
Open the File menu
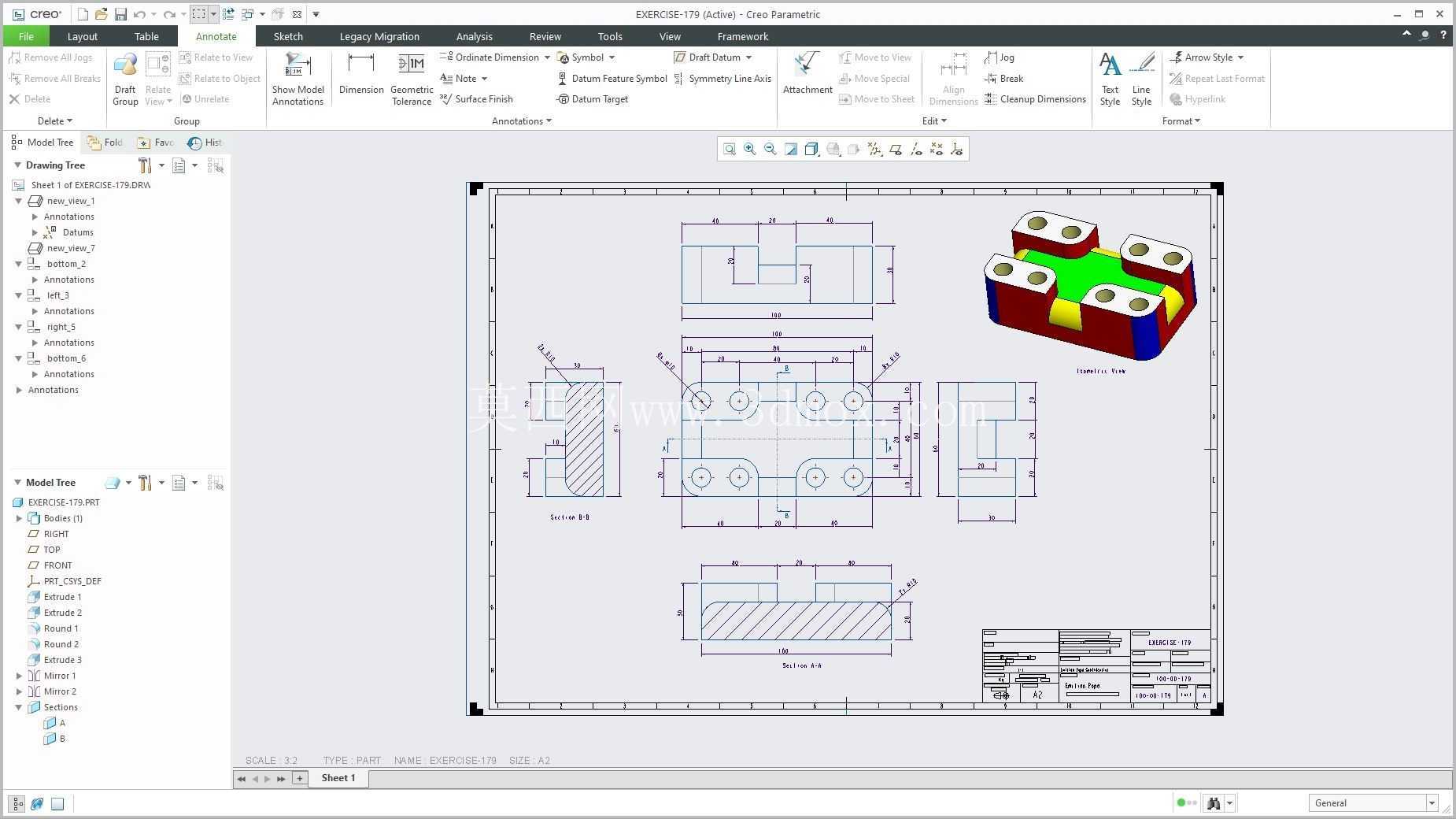[26, 36]
